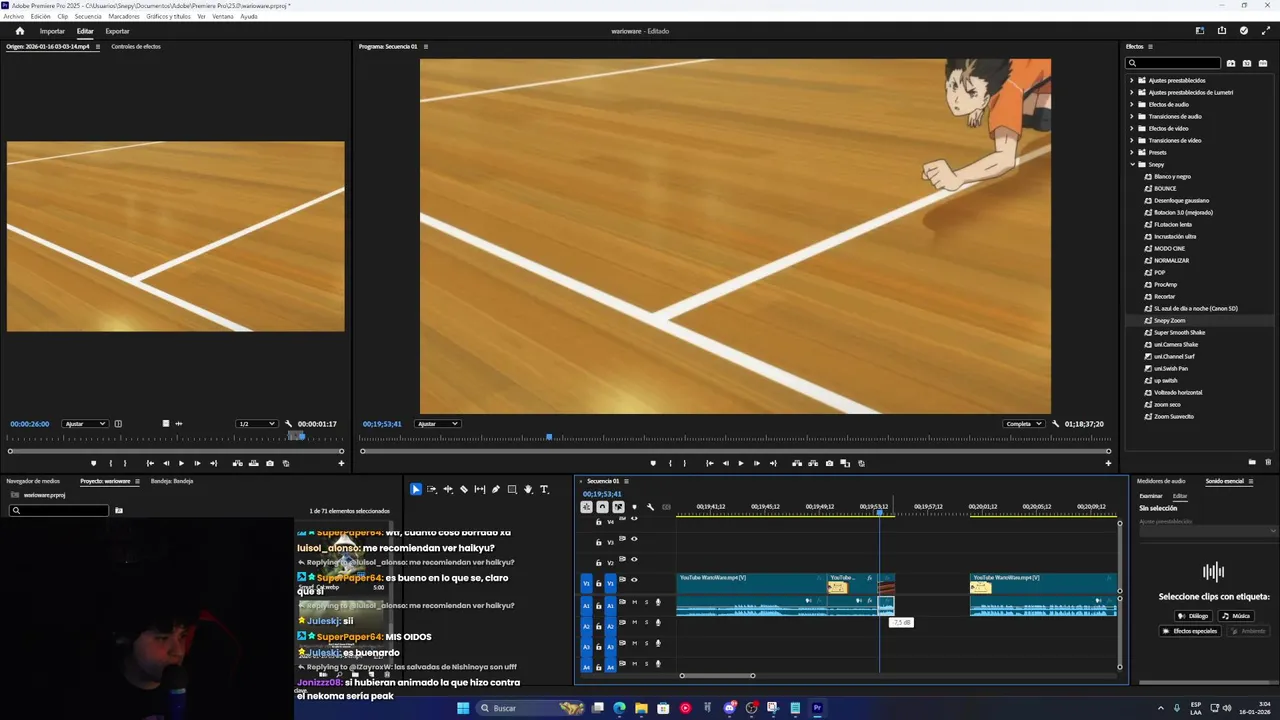
Task: Click the timeline horizontal zoom scrollbar
Action: tap(717, 676)
